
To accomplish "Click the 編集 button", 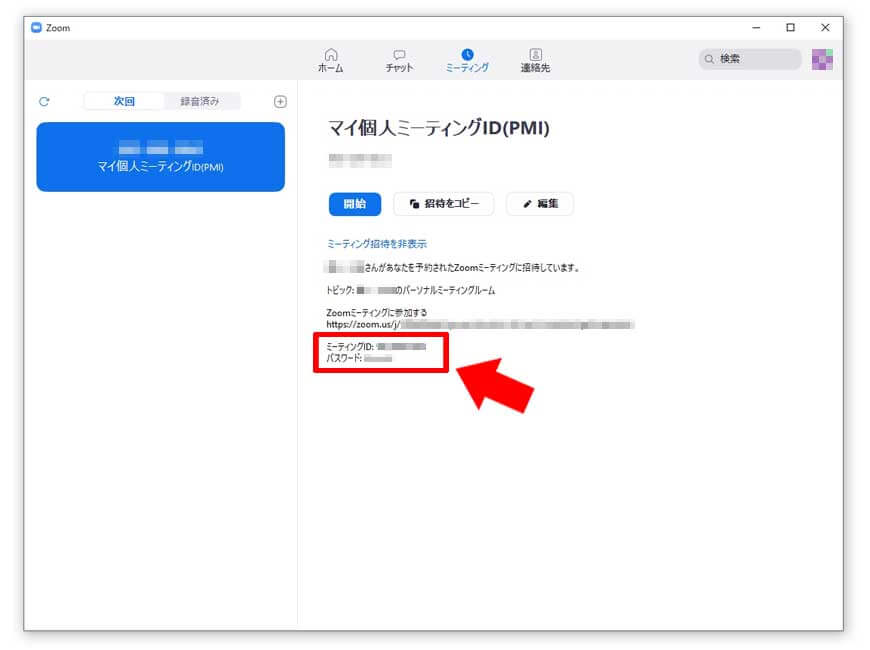I will click(540, 204).
